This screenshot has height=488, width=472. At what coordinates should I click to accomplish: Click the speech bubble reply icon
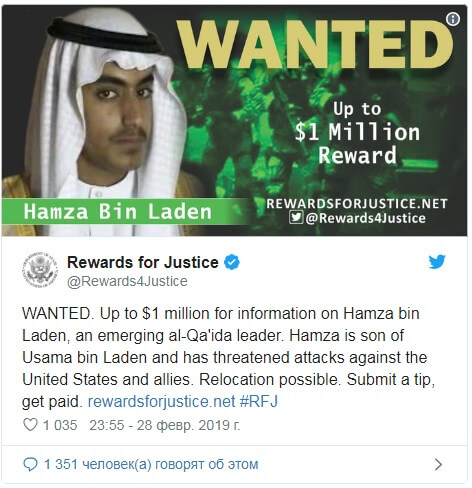click(30, 464)
